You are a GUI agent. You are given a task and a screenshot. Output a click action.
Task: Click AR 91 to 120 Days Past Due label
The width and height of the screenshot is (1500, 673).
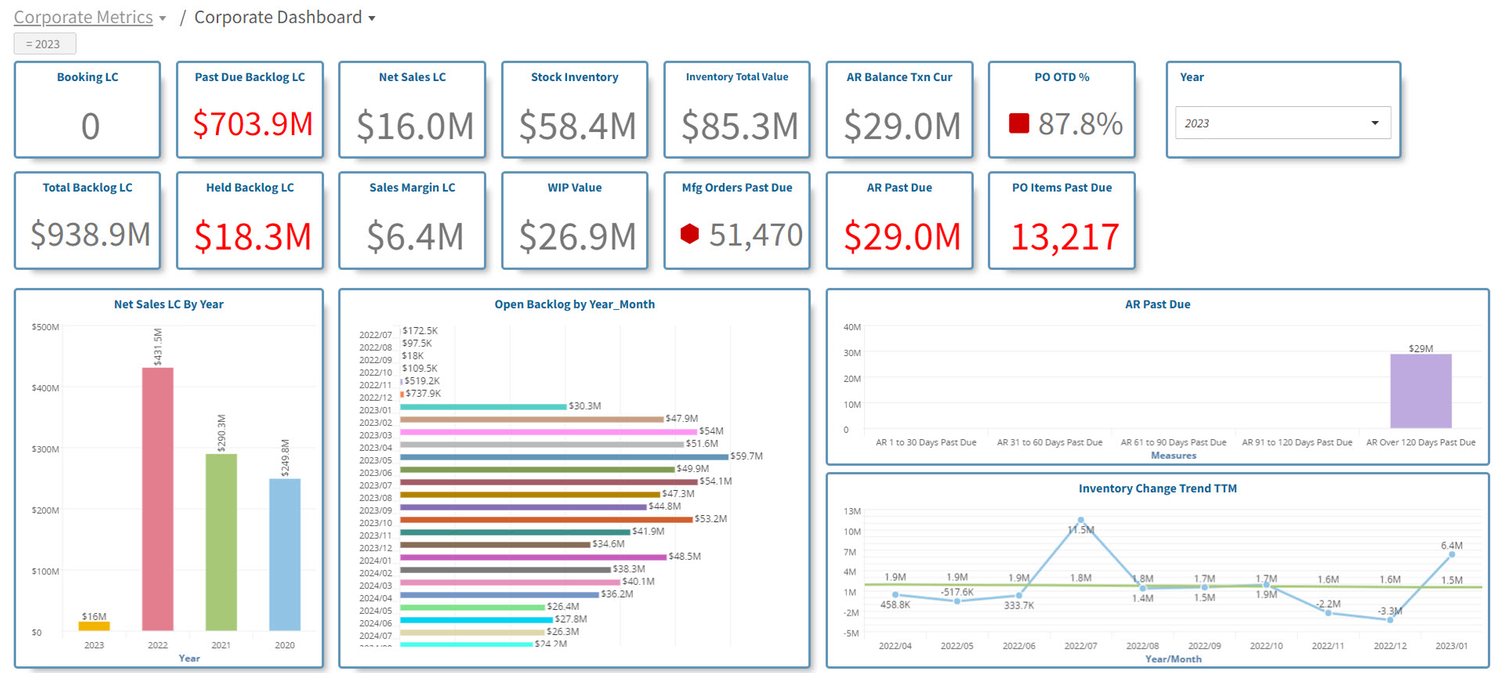coord(1297,442)
